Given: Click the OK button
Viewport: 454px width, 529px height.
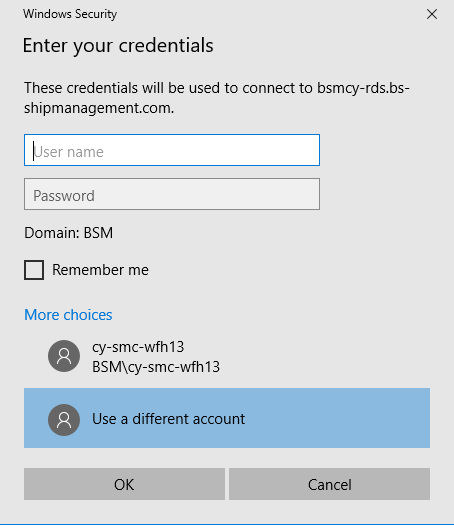Looking at the screenshot, I should 124,484.
